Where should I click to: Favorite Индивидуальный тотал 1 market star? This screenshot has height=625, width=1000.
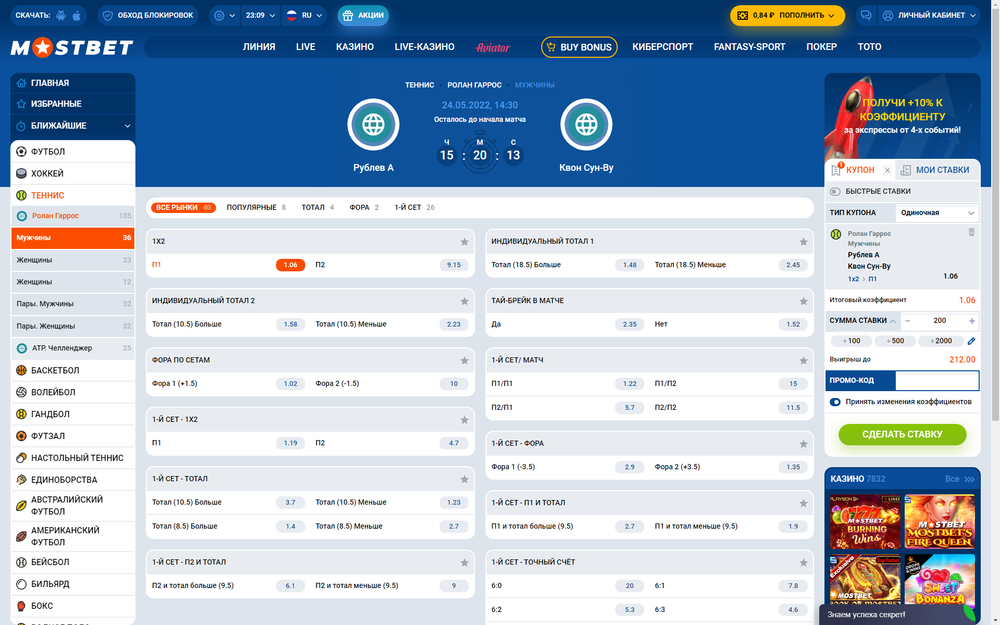coord(804,242)
